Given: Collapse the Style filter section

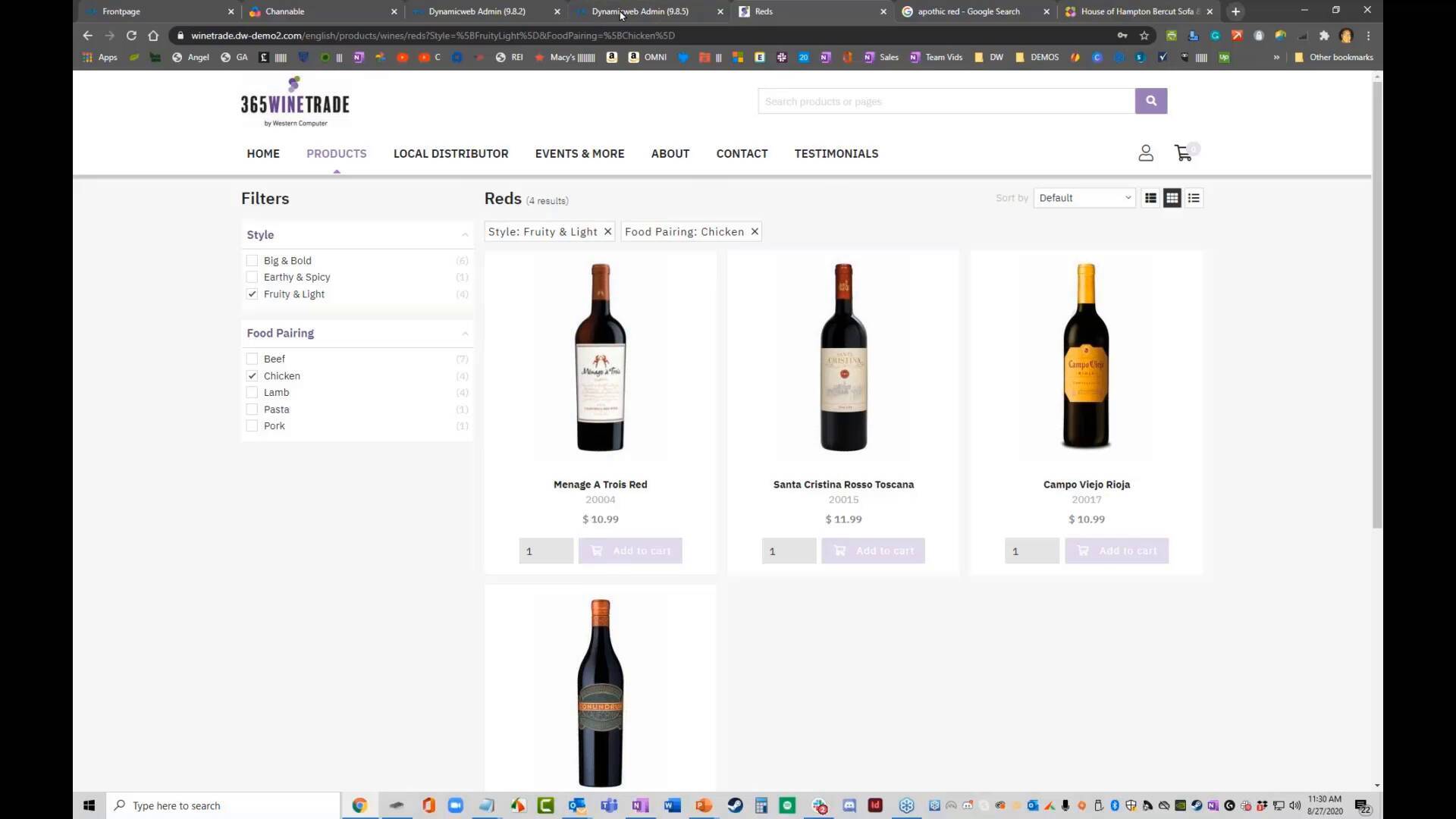Looking at the screenshot, I should pyautogui.click(x=465, y=234).
